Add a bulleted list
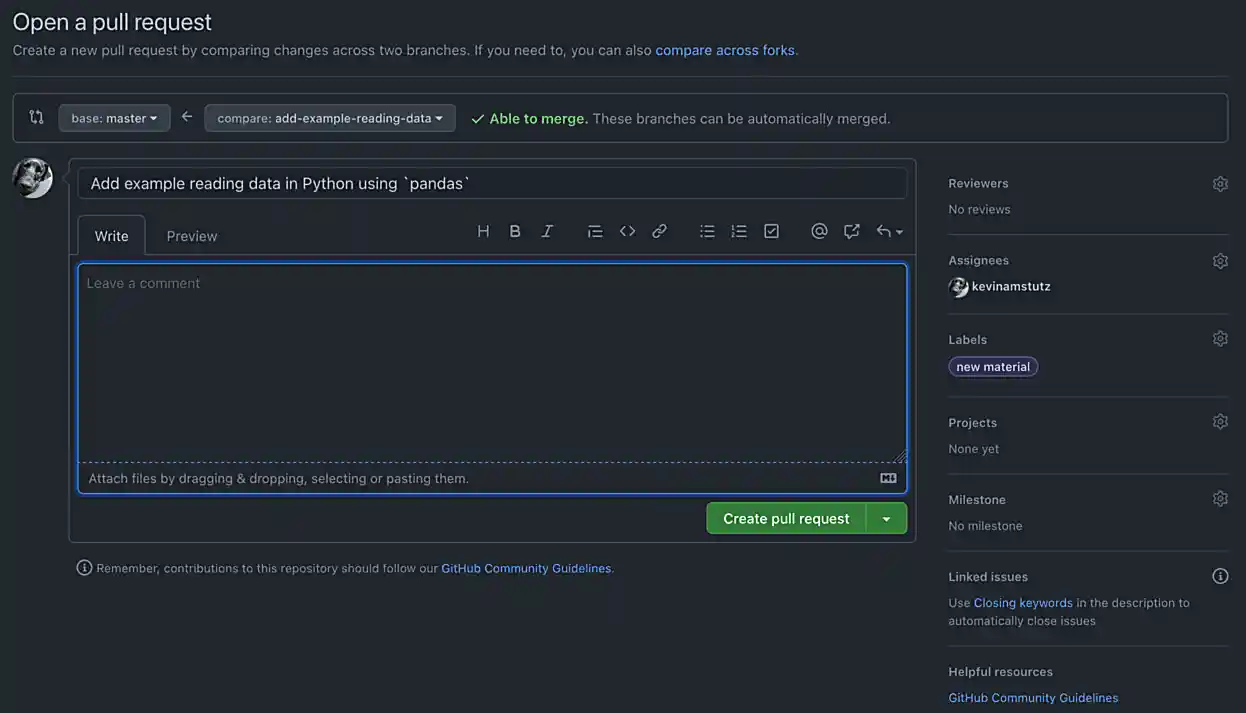This screenshot has width=1246, height=713. point(707,231)
